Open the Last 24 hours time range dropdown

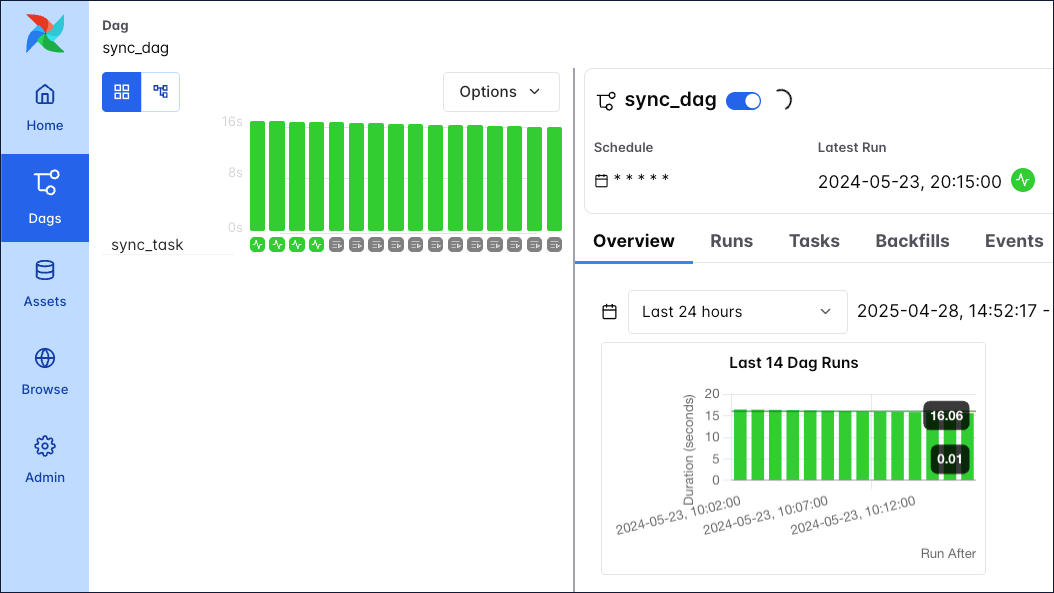[x=737, y=311]
